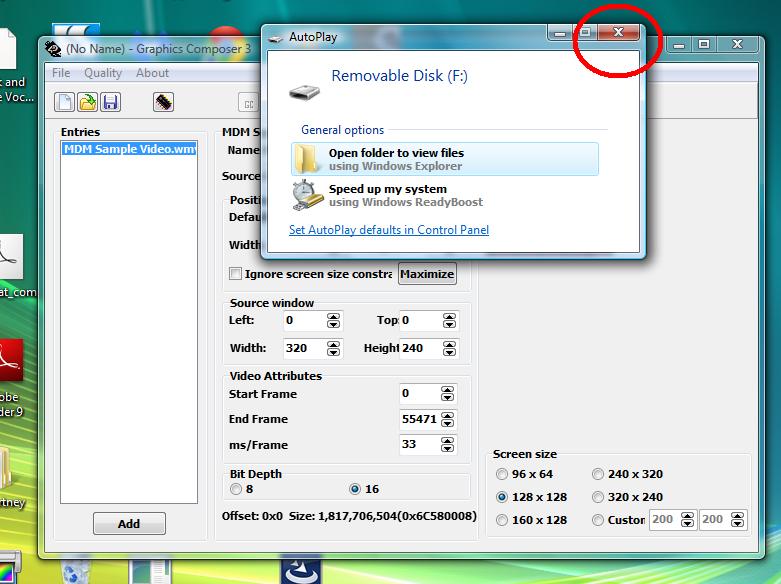Select 320 x 240 screen size

click(x=598, y=497)
